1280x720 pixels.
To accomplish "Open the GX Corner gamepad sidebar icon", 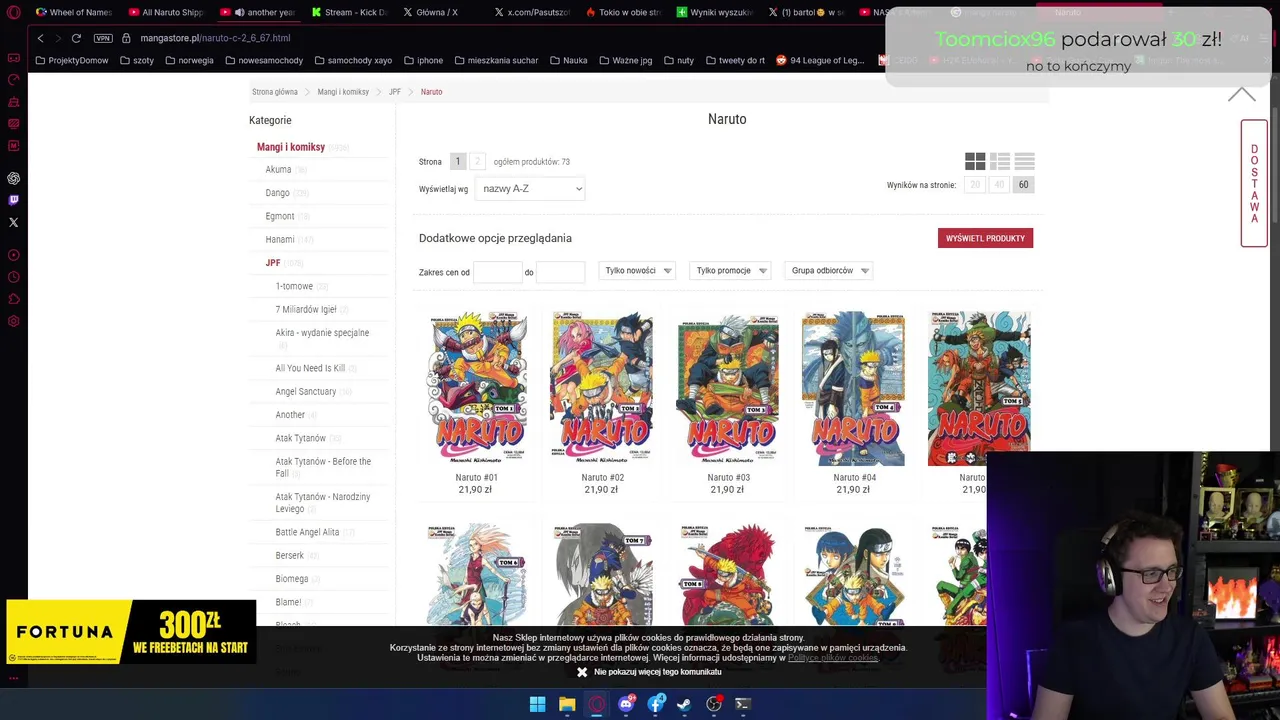I will pos(14,58).
